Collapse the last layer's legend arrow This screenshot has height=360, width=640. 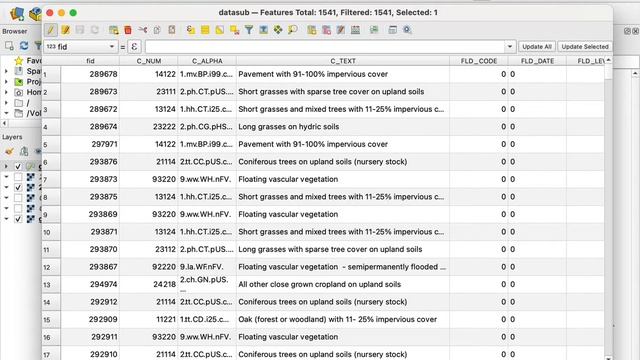click(x=6, y=219)
